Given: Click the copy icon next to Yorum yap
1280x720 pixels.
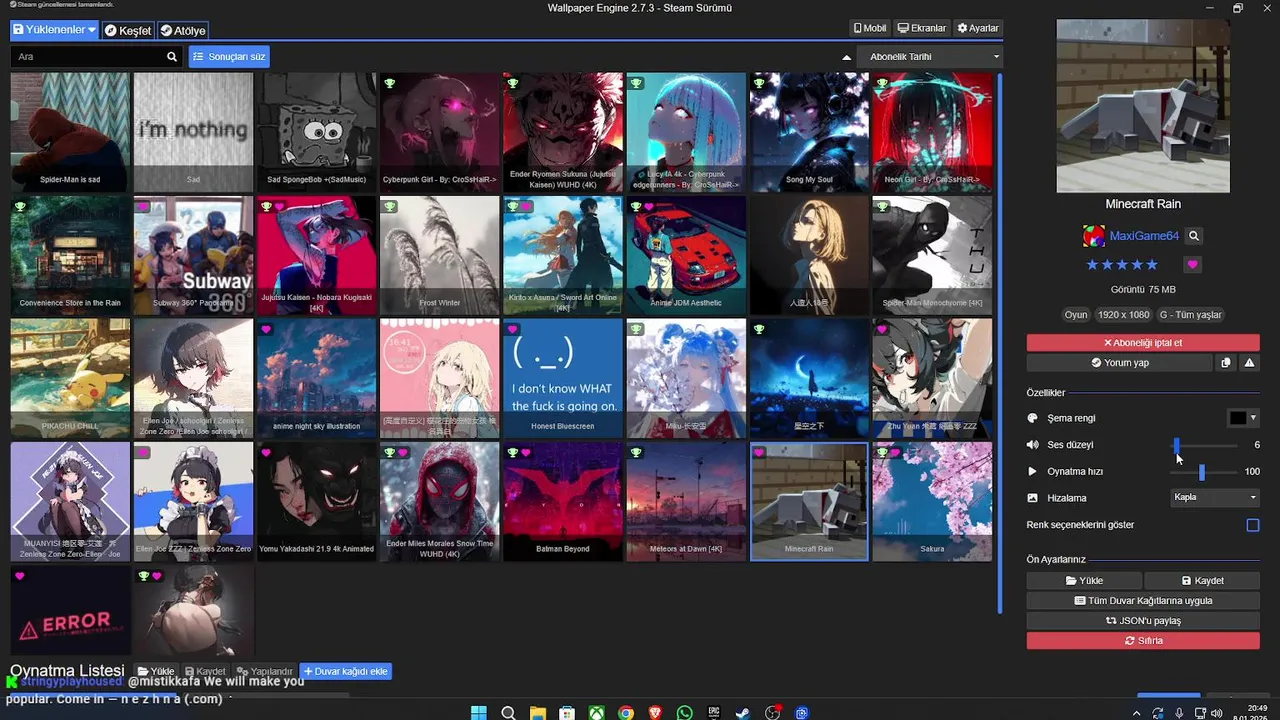Looking at the screenshot, I should pos(1226,363).
